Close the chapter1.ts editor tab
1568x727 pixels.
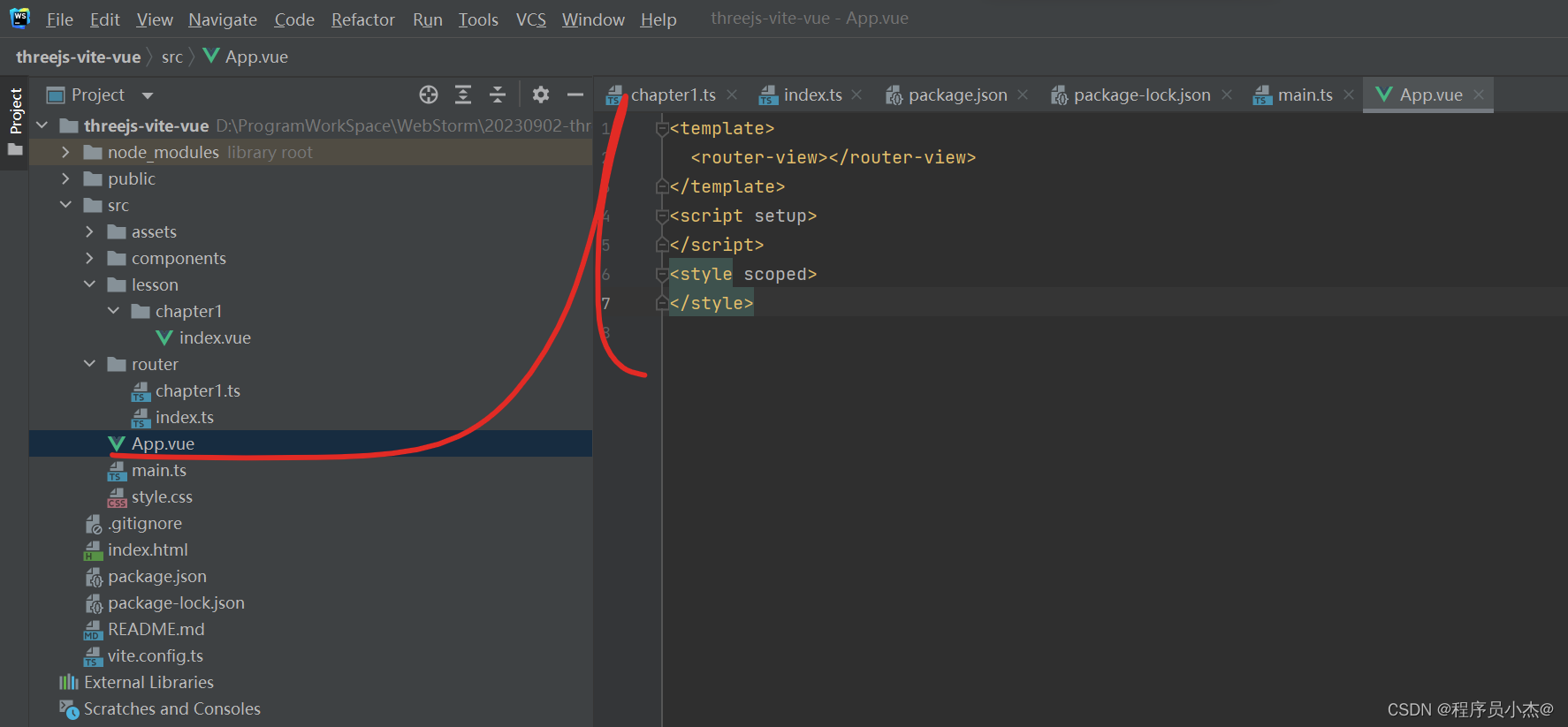coord(732,95)
